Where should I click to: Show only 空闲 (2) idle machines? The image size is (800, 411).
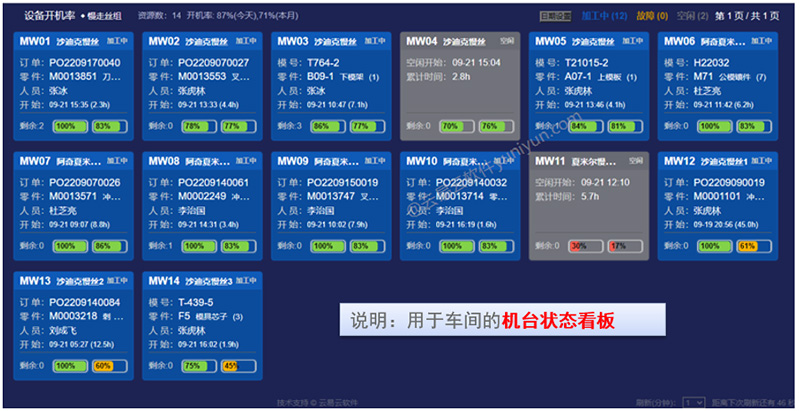[693, 17]
